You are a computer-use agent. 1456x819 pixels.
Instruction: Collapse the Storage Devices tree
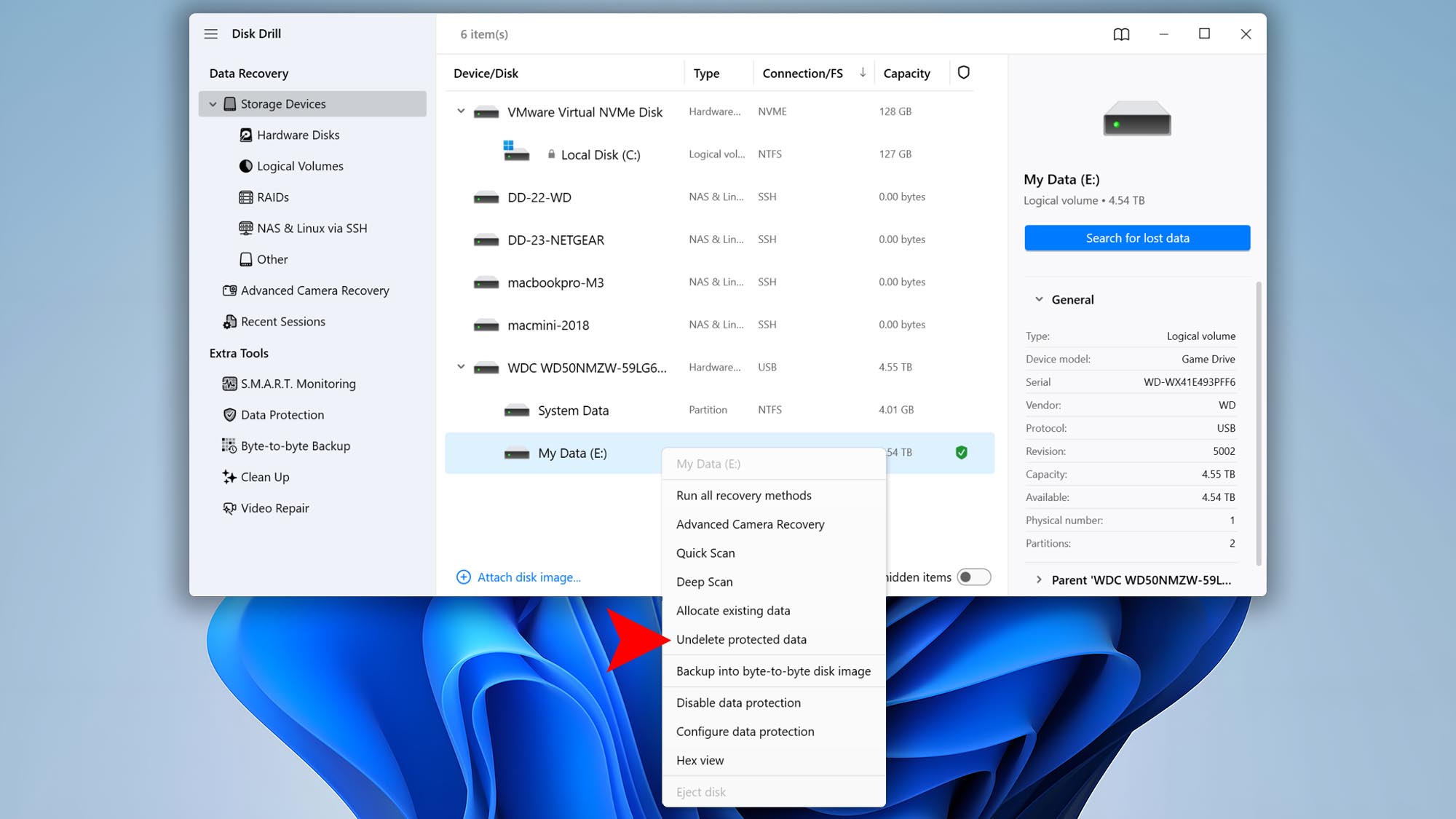[213, 104]
